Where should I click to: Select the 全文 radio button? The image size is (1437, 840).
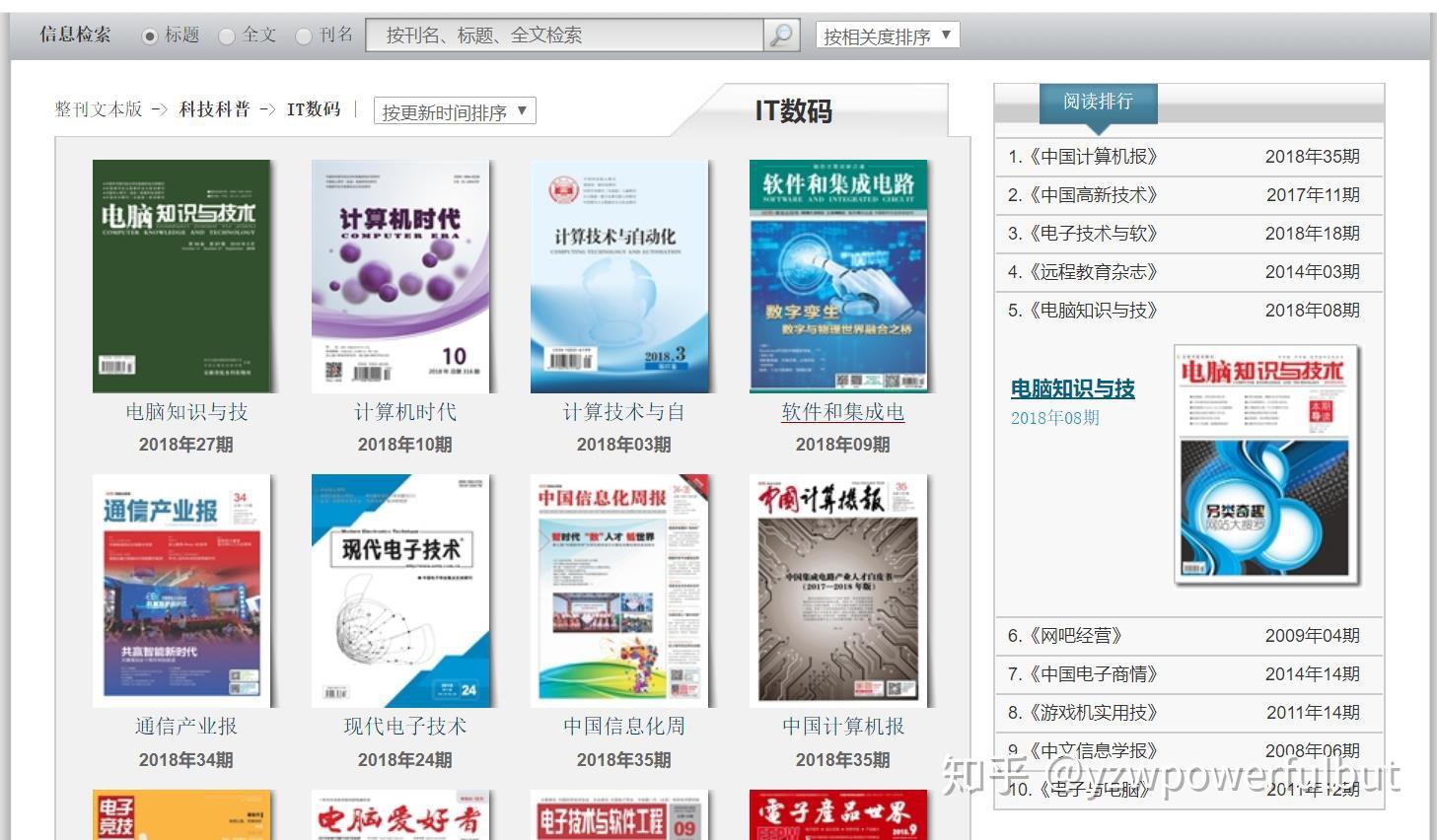(x=227, y=36)
